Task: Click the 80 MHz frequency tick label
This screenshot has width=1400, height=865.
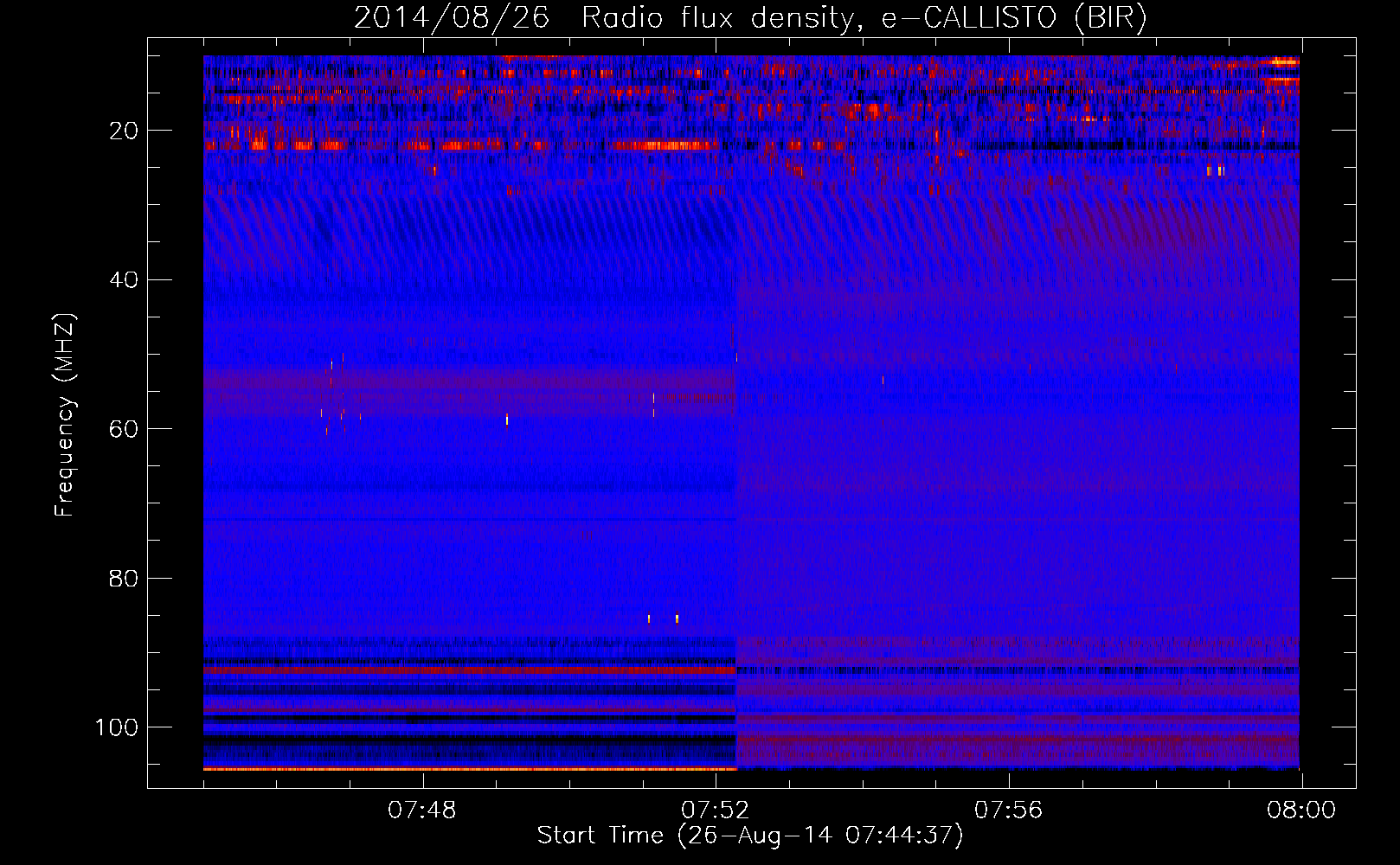Action: 124,579
